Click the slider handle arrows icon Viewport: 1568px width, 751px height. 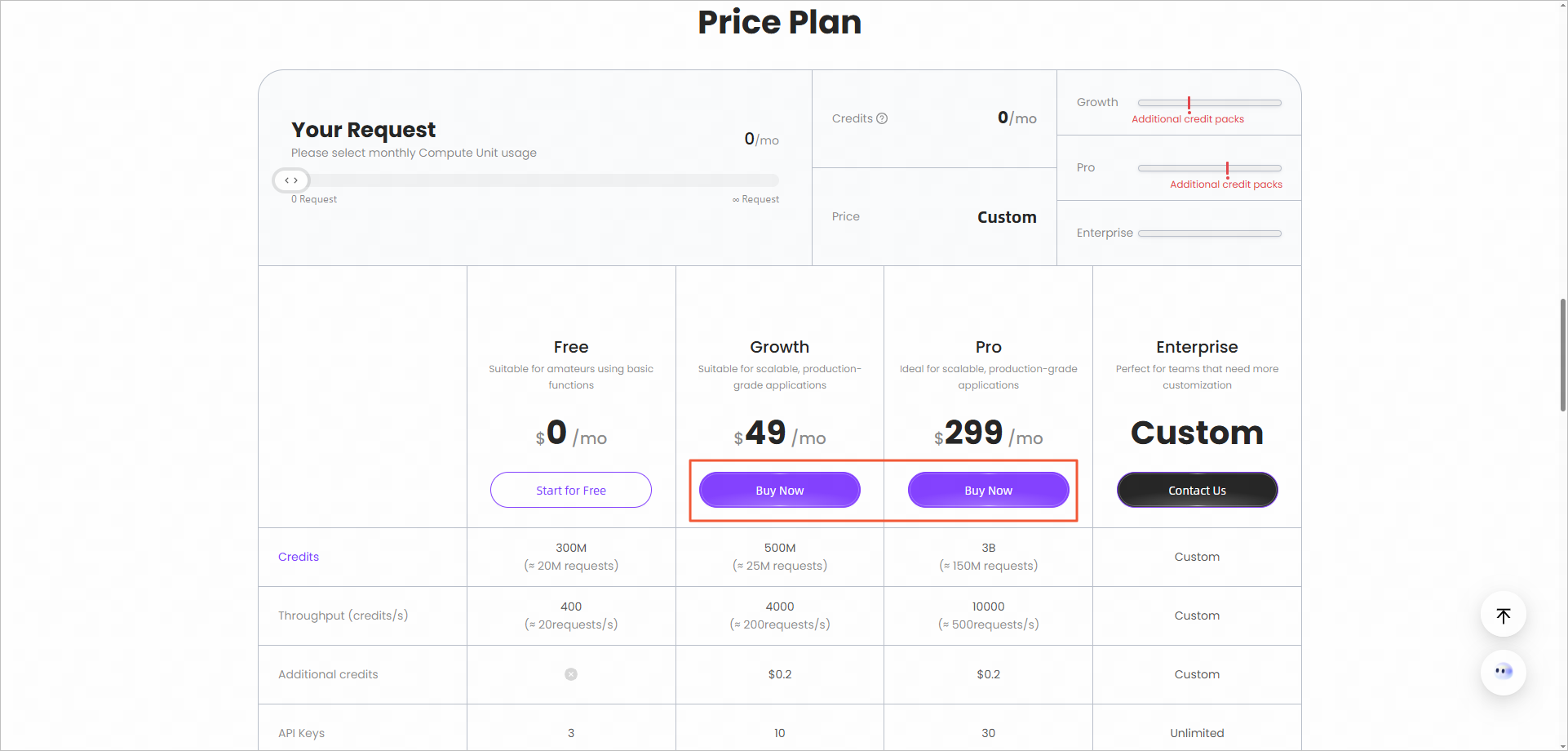coord(291,180)
